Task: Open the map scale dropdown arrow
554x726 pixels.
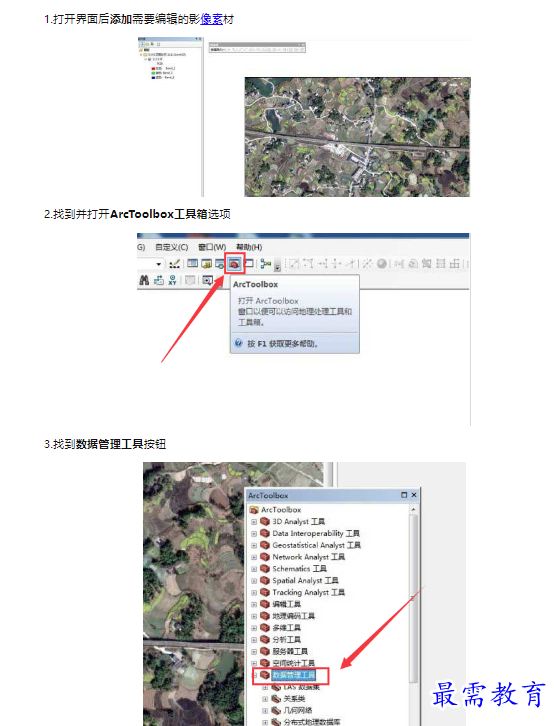Action: pos(159,264)
